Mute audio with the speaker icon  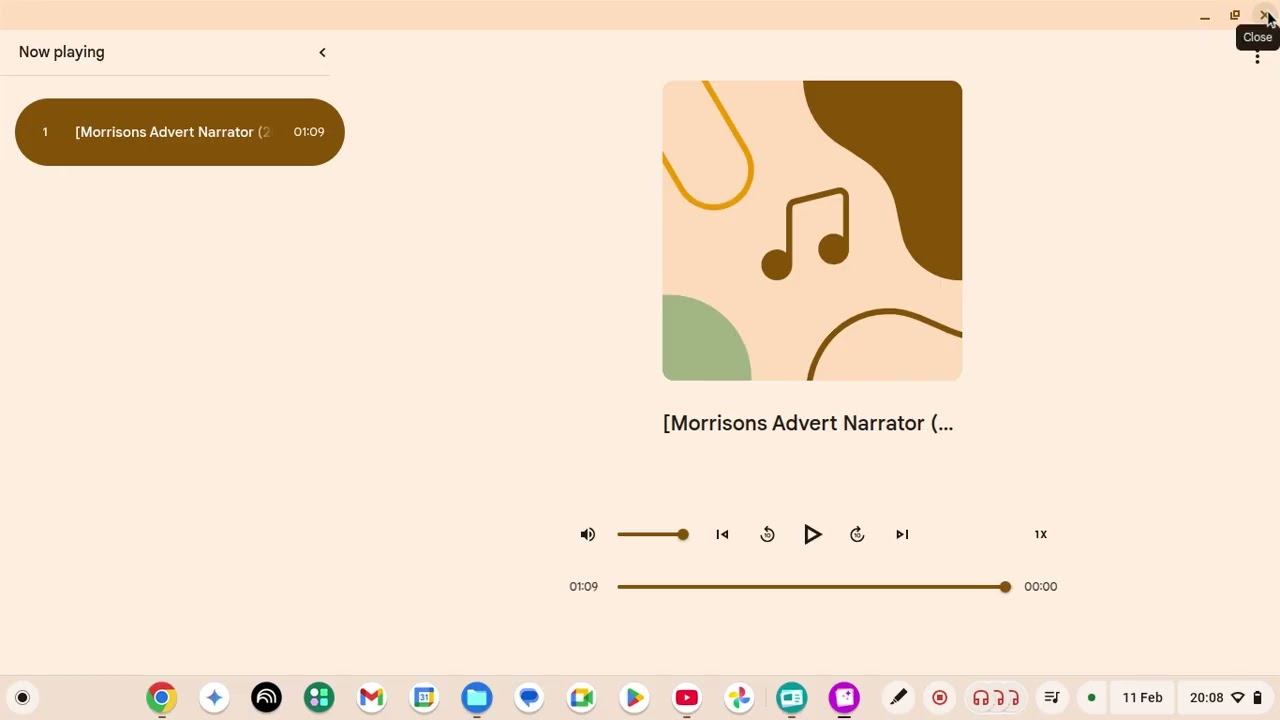pos(588,534)
